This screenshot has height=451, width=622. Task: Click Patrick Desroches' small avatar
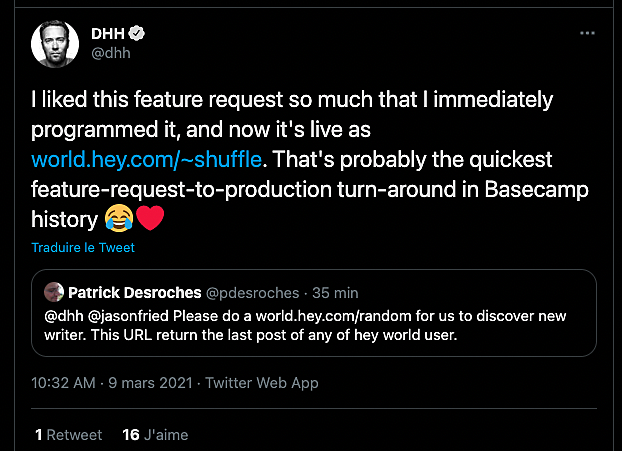(x=54, y=292)
